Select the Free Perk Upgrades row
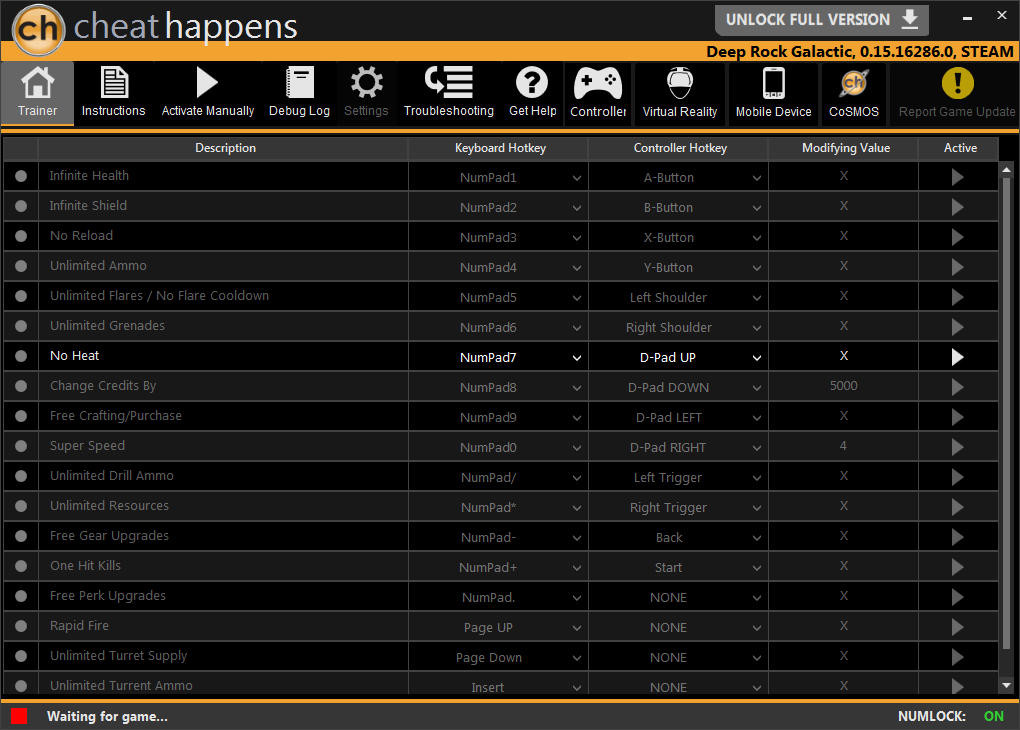The width and height of the screenshot is (1020, 730). click(x=500, y=596)
